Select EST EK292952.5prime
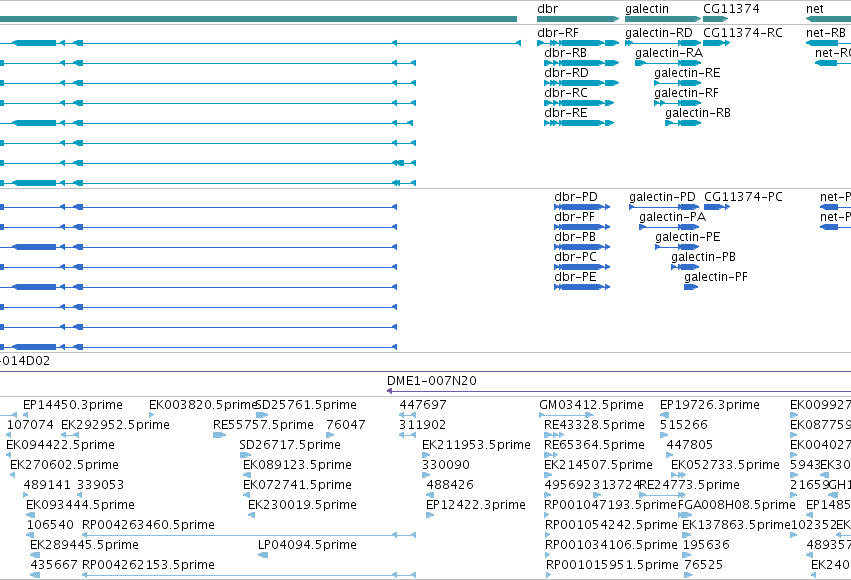Image resolution: width=851 pixels, height=580 pixels. coord(116,424)
